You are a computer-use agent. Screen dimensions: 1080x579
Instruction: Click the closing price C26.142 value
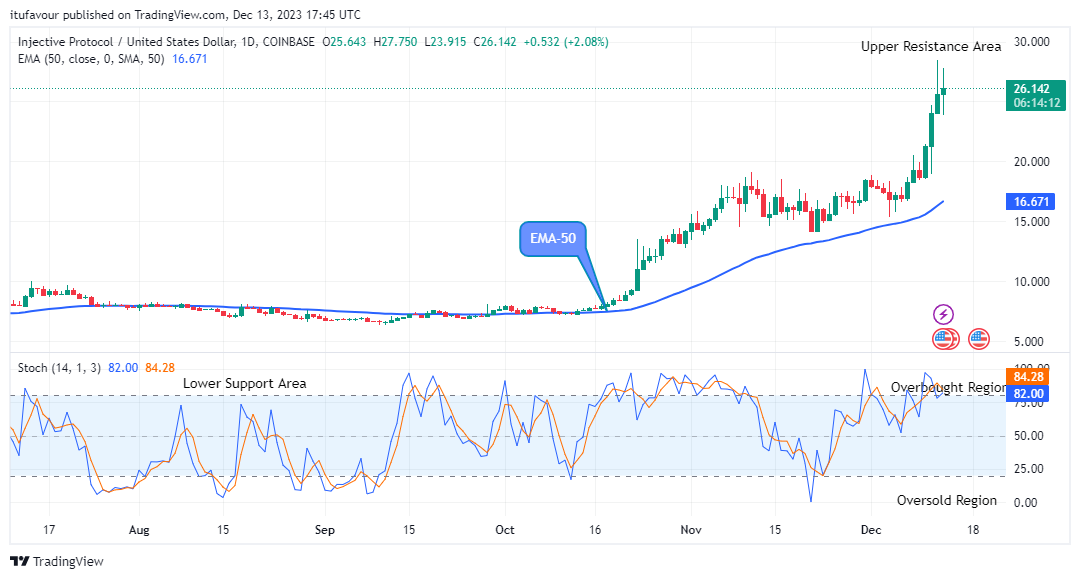(495, 42)
